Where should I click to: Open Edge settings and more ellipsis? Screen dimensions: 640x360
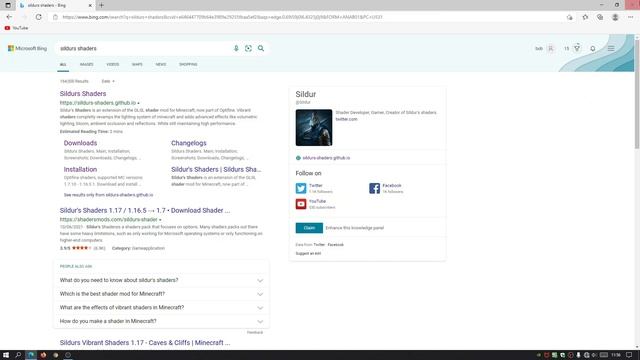click(631, 17)
